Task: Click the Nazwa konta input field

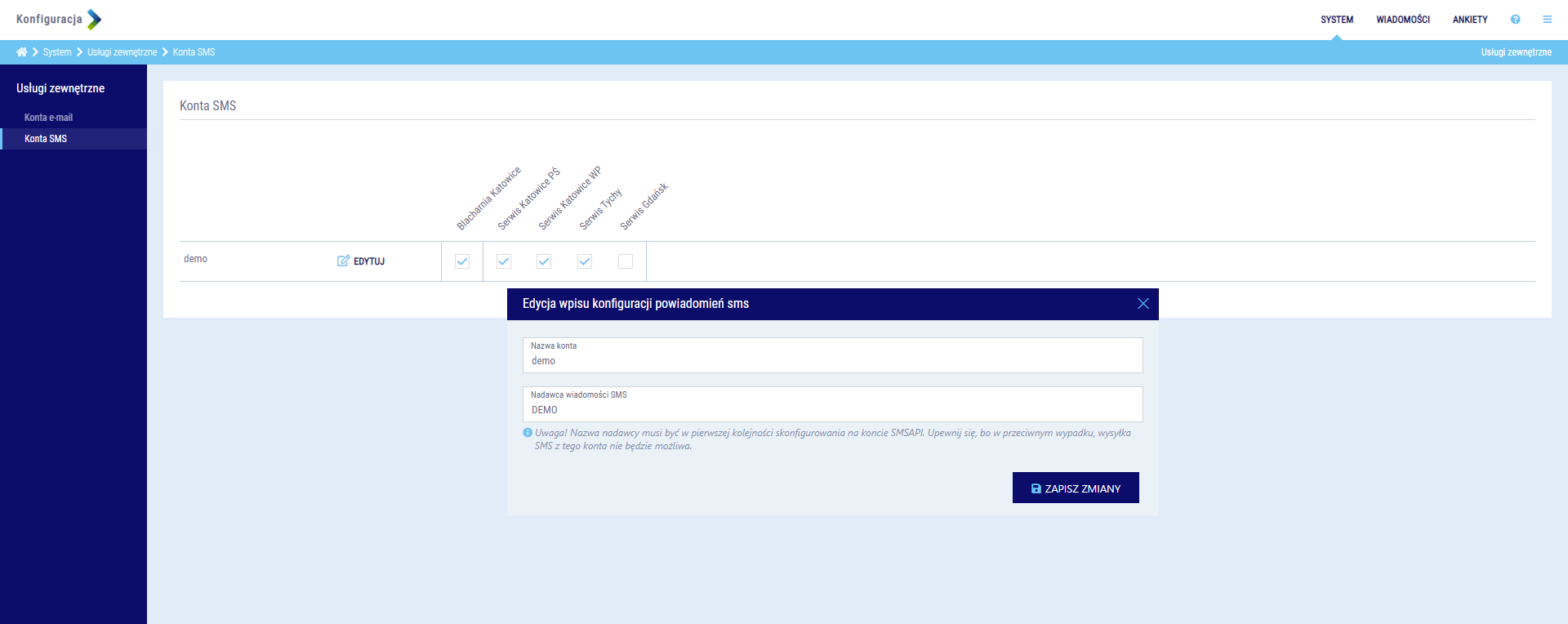Action: (x=832, y=360)
